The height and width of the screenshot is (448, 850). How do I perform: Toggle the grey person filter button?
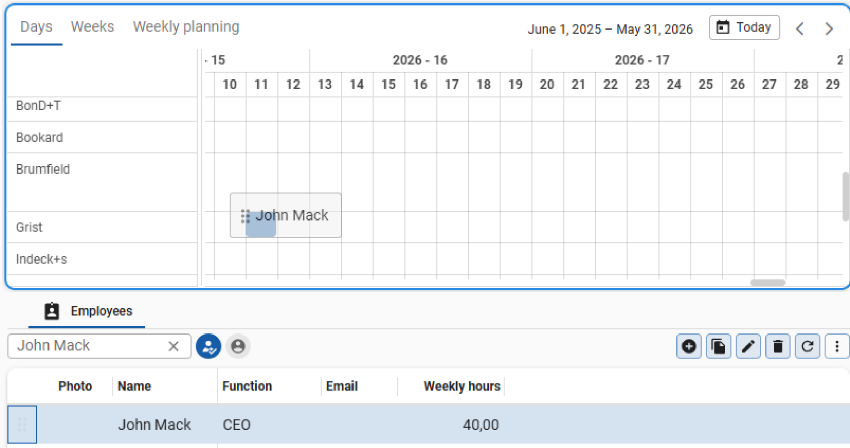(238, 346)
